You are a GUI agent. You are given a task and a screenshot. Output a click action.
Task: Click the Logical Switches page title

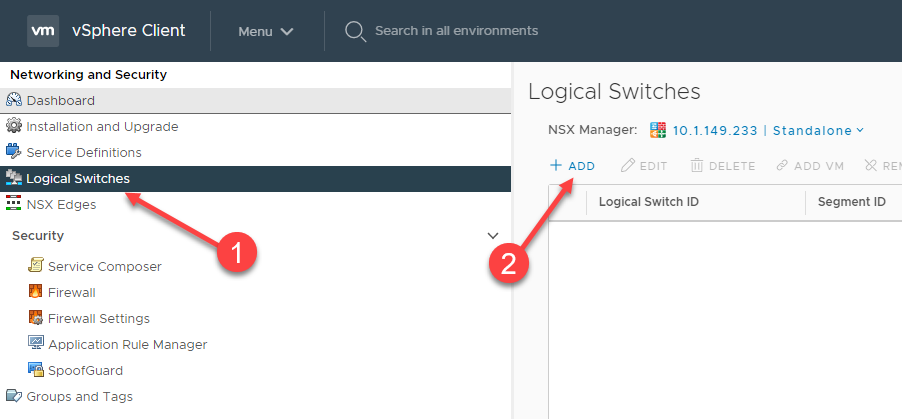[x=614, y=92]
